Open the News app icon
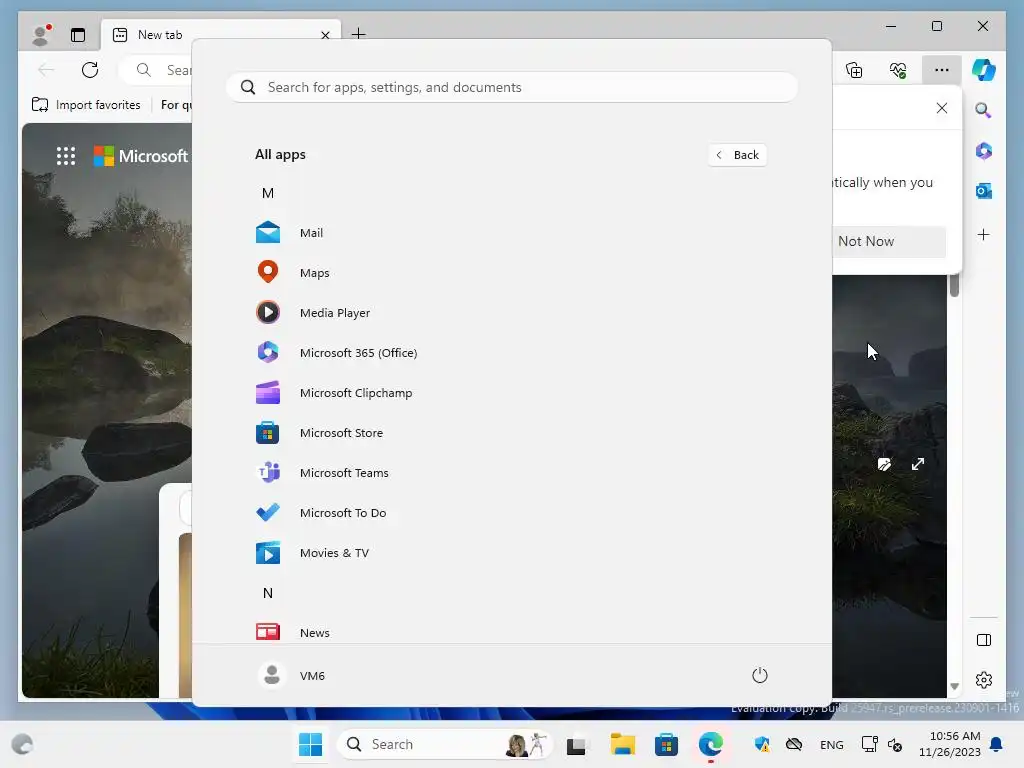The width and height of the screenshot is (1024, 768). (268, 632)
